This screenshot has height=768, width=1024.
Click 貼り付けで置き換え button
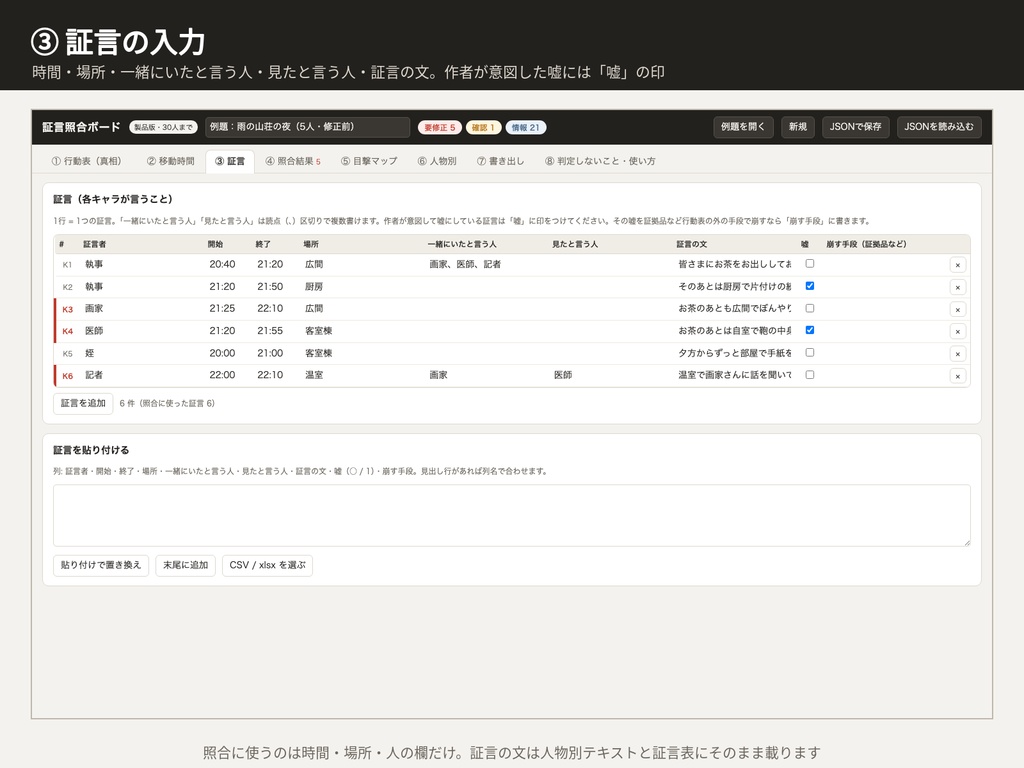click(x=101, y=566)
